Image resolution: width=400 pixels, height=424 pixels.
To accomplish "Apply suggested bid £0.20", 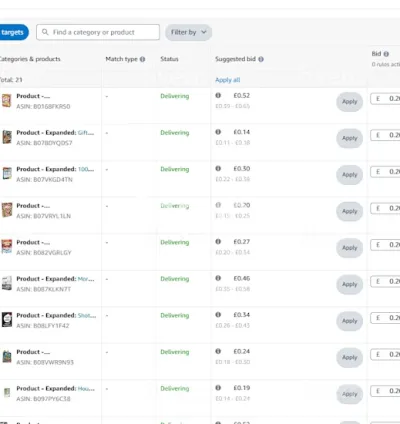I will (x=349, y=211).
